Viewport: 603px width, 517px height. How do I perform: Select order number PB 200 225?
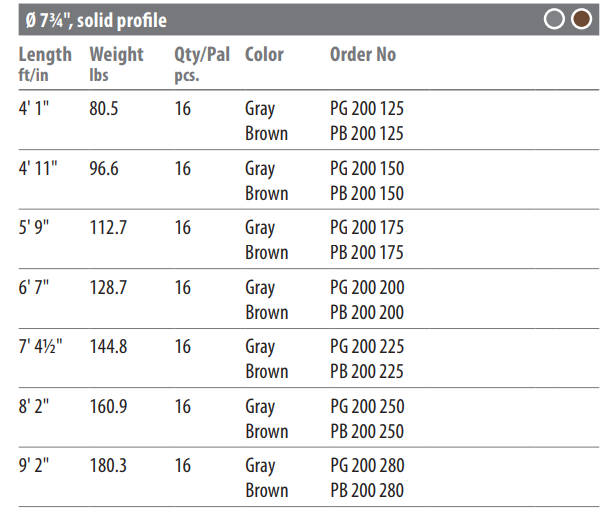click(367, 372)
